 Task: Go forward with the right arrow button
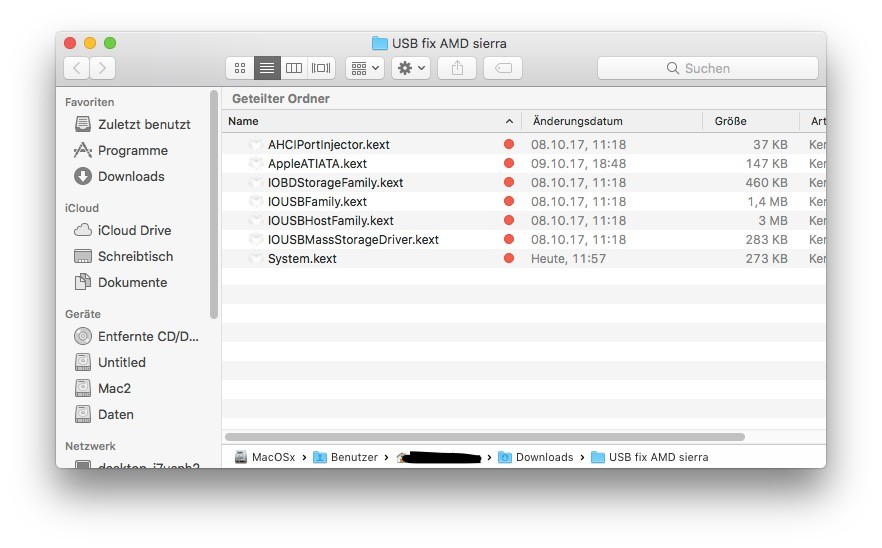click(x=102, y=68)
